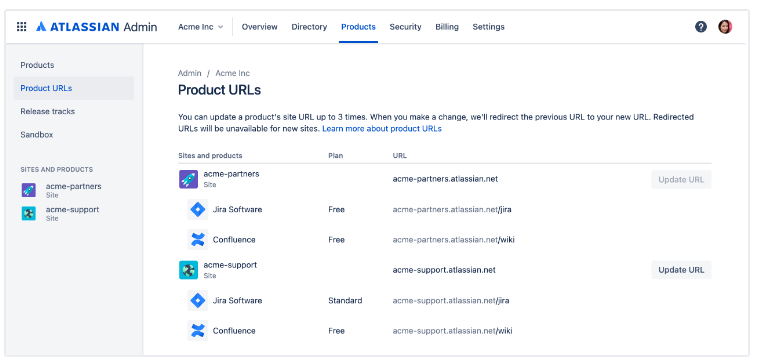Image resolution: width=757 pixels, height=364 pixels.
Task: Click acme-support.atlassian.net/jira URL
Action: [451, 300]
